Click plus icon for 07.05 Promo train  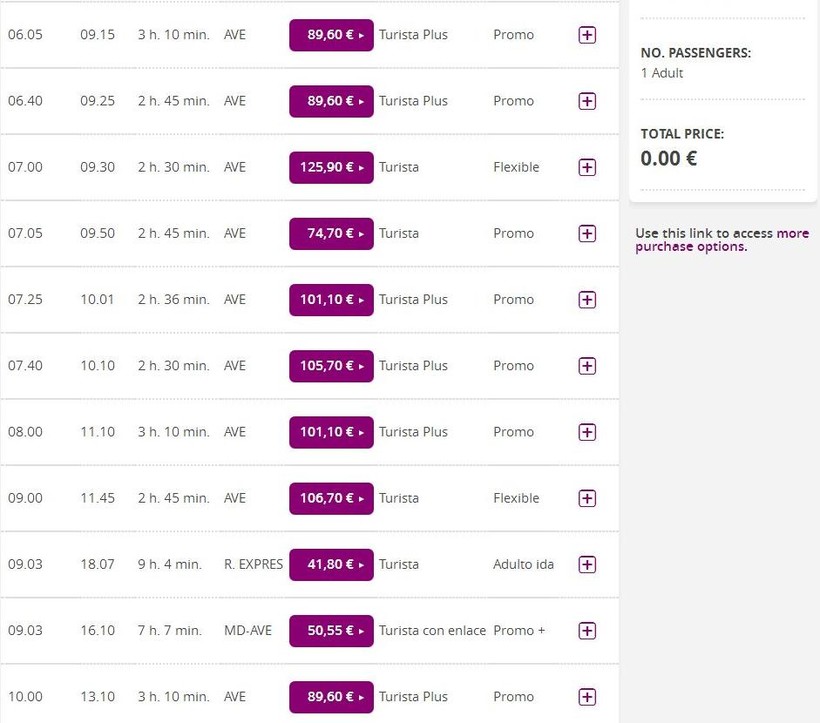(x=587, y=234)
